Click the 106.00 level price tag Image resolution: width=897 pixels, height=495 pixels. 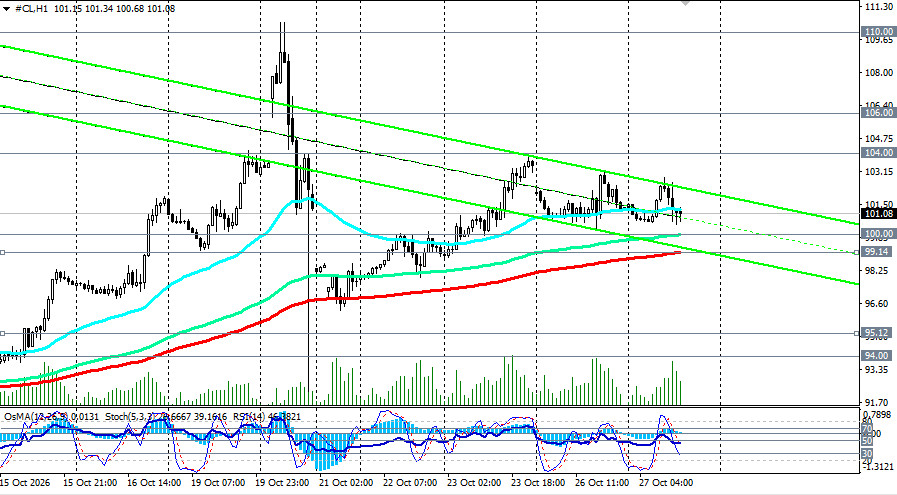tap(878, 113)
